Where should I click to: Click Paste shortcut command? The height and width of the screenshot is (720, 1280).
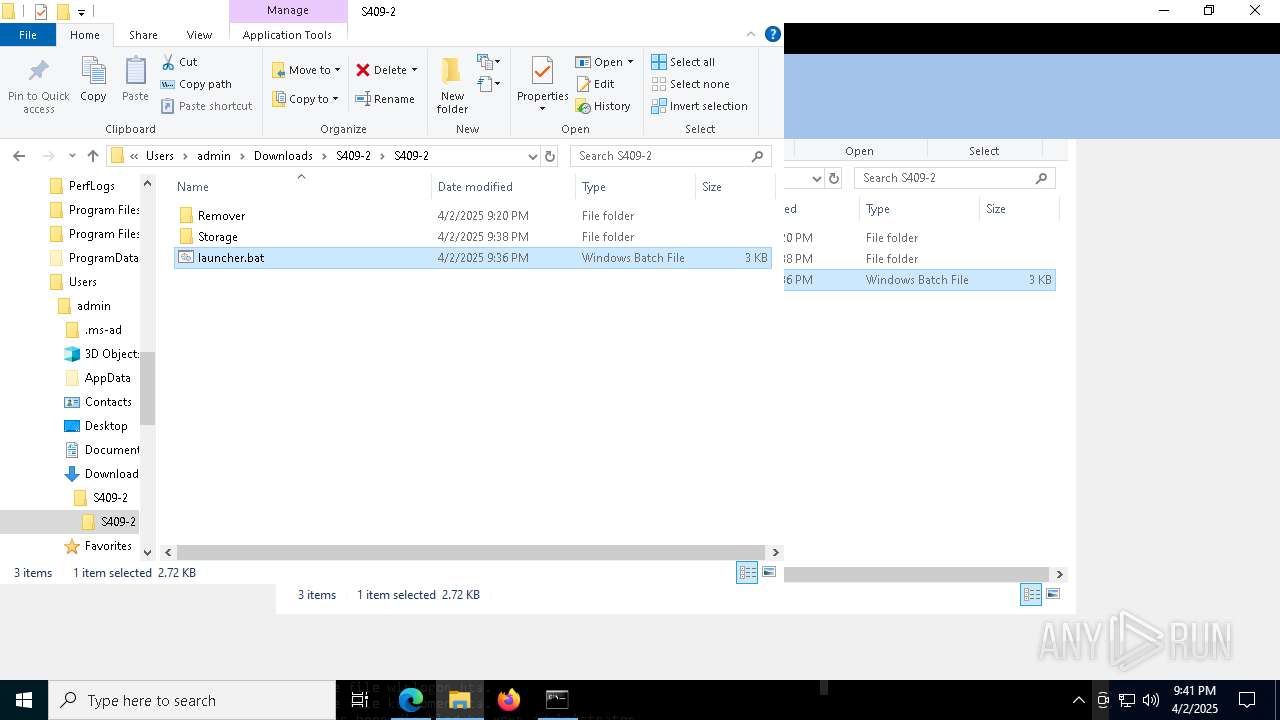pos(206,106)
